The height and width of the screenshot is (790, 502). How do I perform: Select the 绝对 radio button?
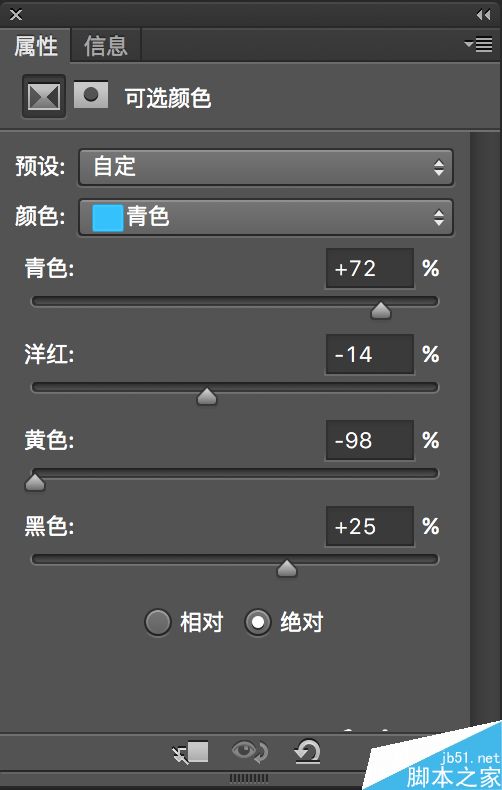coord(258,623)
